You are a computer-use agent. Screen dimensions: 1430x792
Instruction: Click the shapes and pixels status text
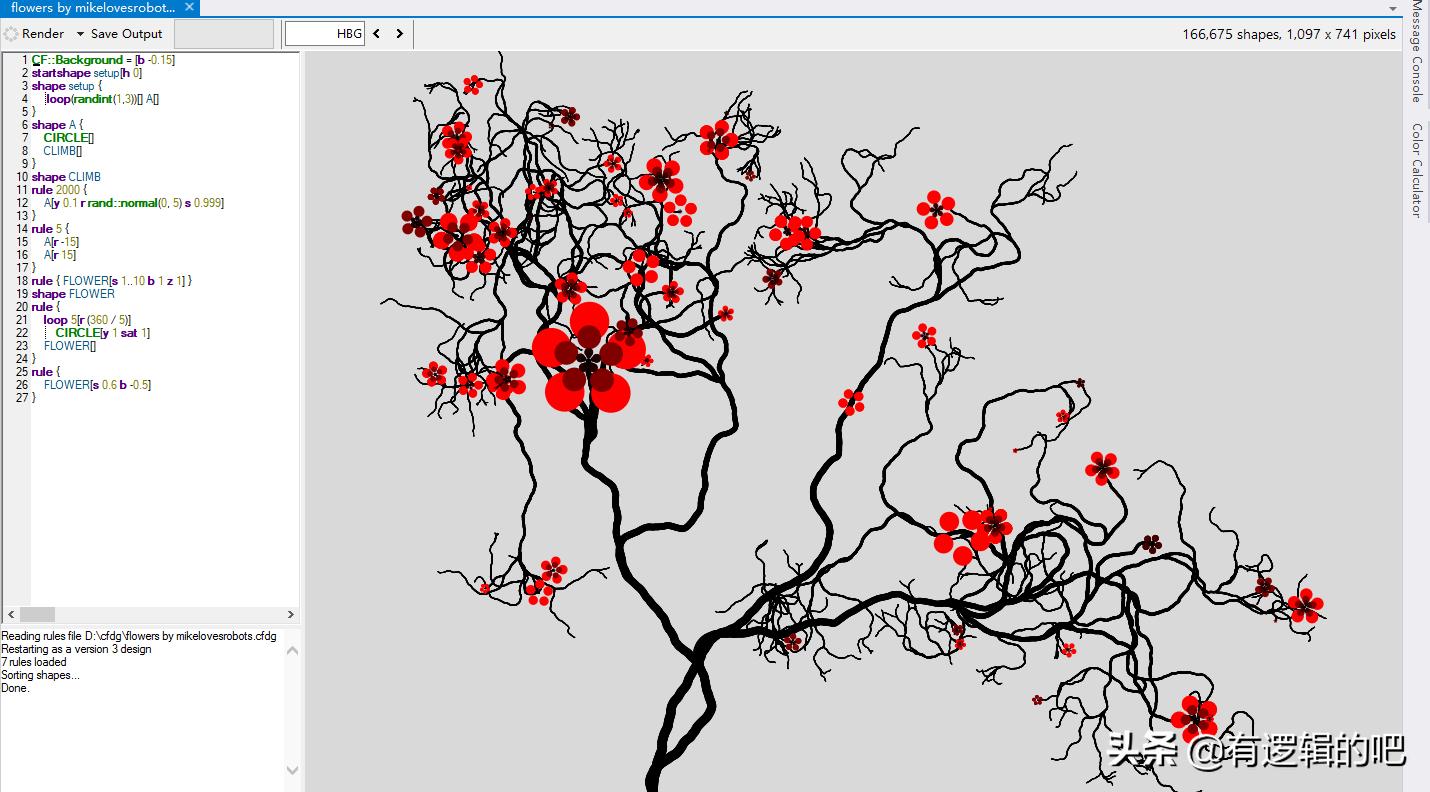1288,34
